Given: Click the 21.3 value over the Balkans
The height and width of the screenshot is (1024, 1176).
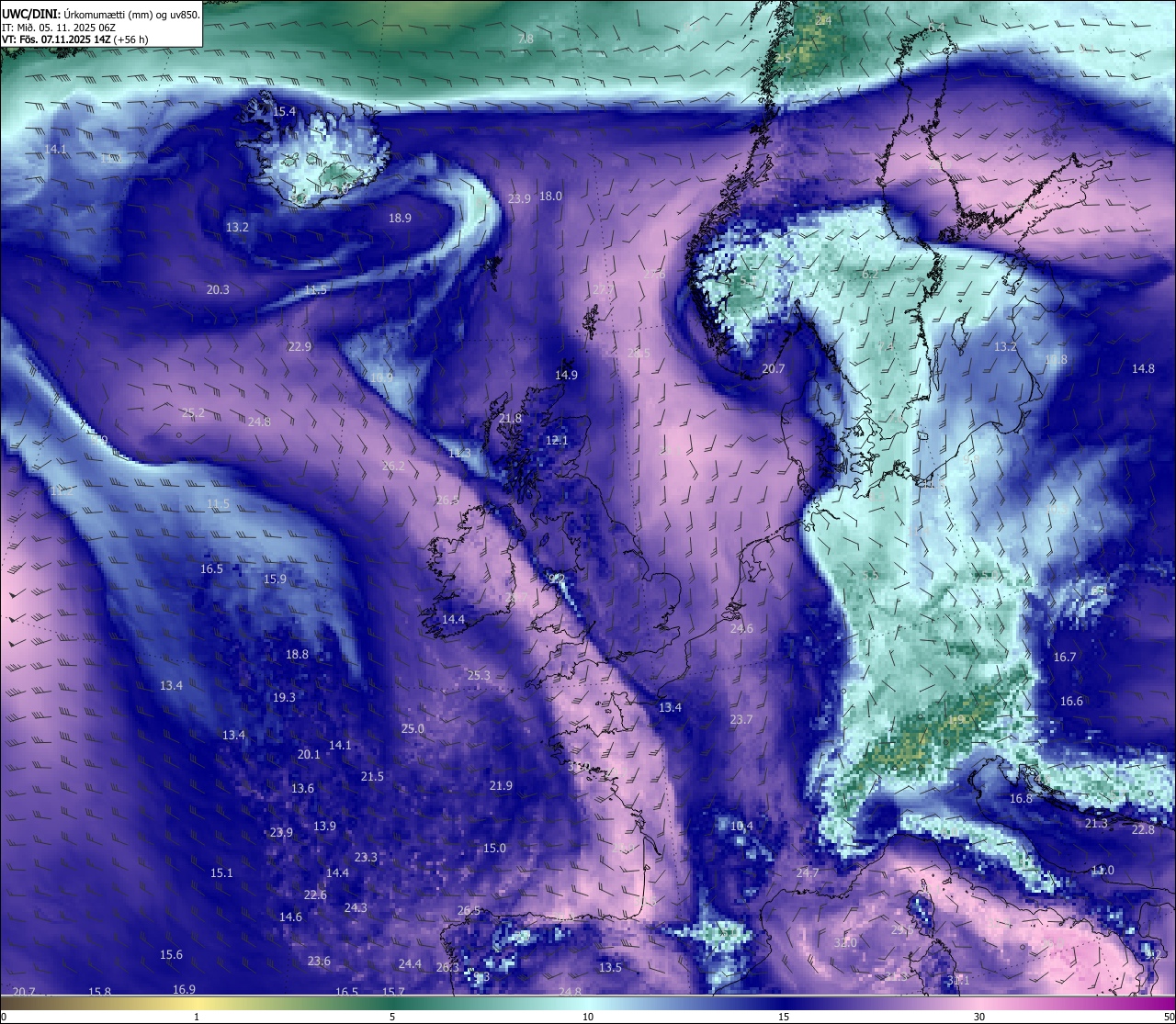Looking at the screenshot, I should pos(1096,825).
